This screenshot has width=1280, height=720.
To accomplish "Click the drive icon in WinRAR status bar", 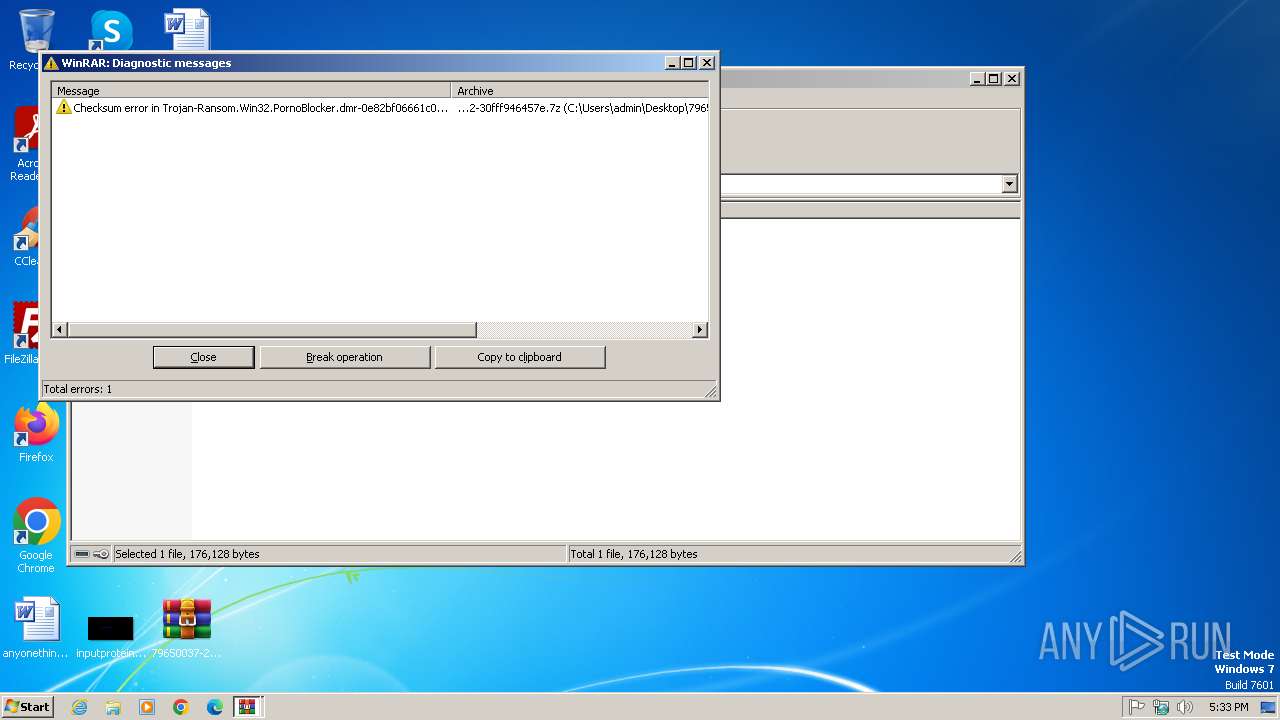I will point(82,554).
